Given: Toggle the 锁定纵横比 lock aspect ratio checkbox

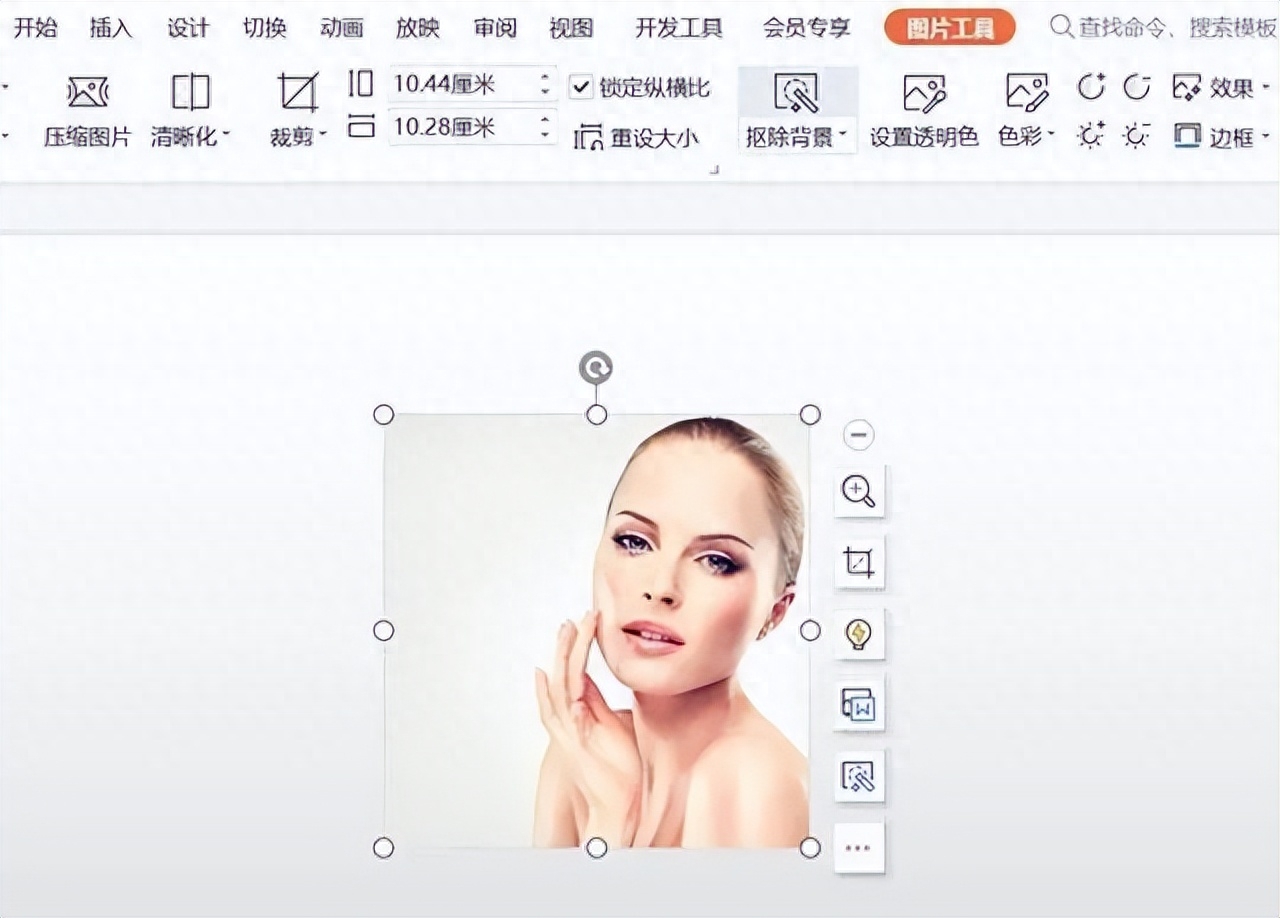Looking at the screenshot, I should click(581, 88).
